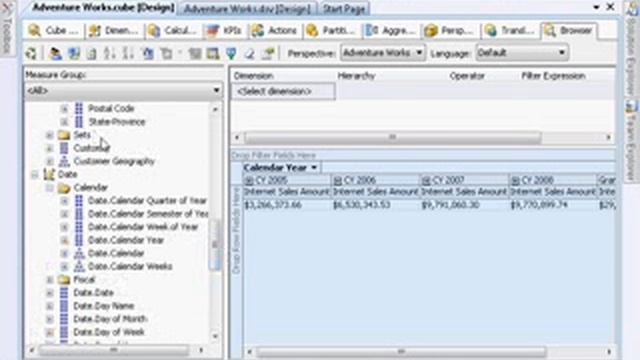
Task: Click the Process cube toolbar icon
Action: pyautogui.click(x=31, y=53)
